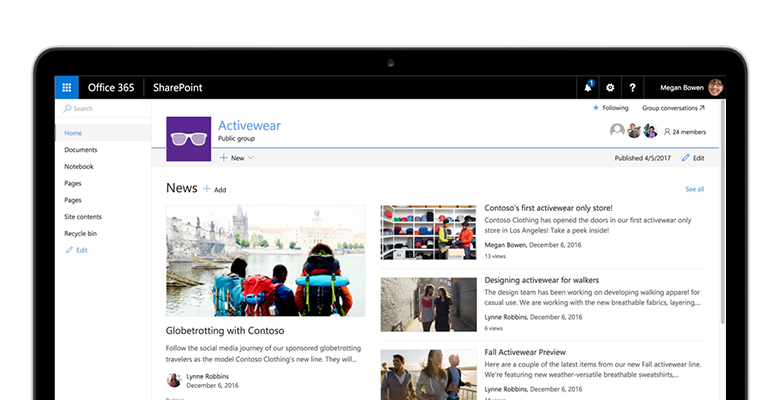Open the Office 365 app launcher grid
This screenshot has height=400, width=782.
coord(66,87)
